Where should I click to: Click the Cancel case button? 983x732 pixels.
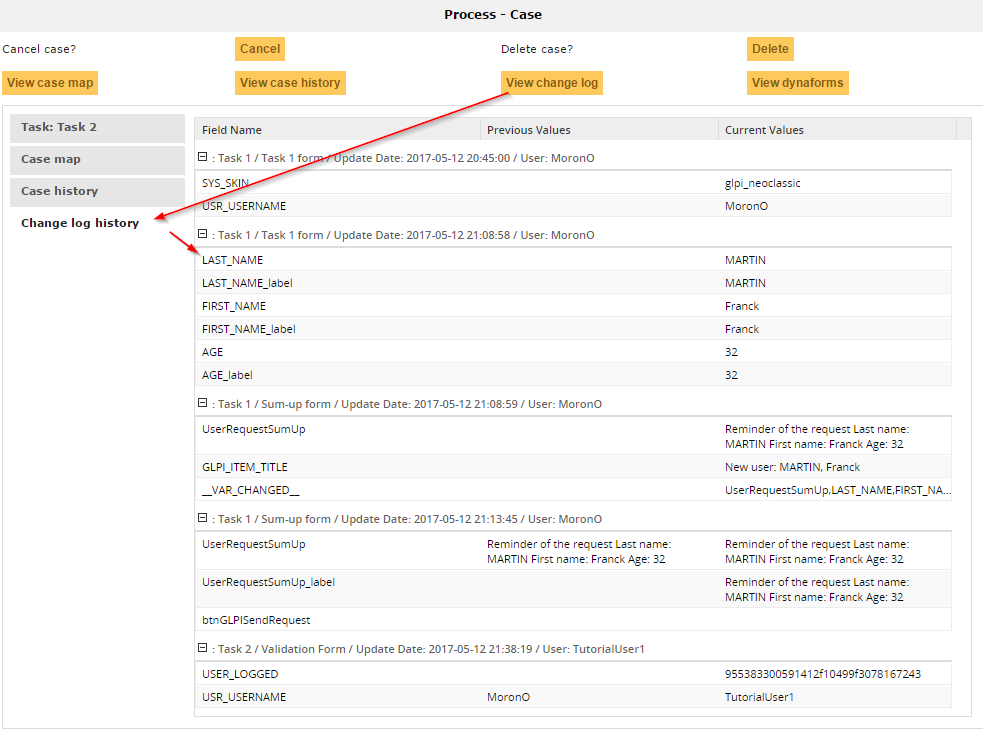[x=260, y=49]
